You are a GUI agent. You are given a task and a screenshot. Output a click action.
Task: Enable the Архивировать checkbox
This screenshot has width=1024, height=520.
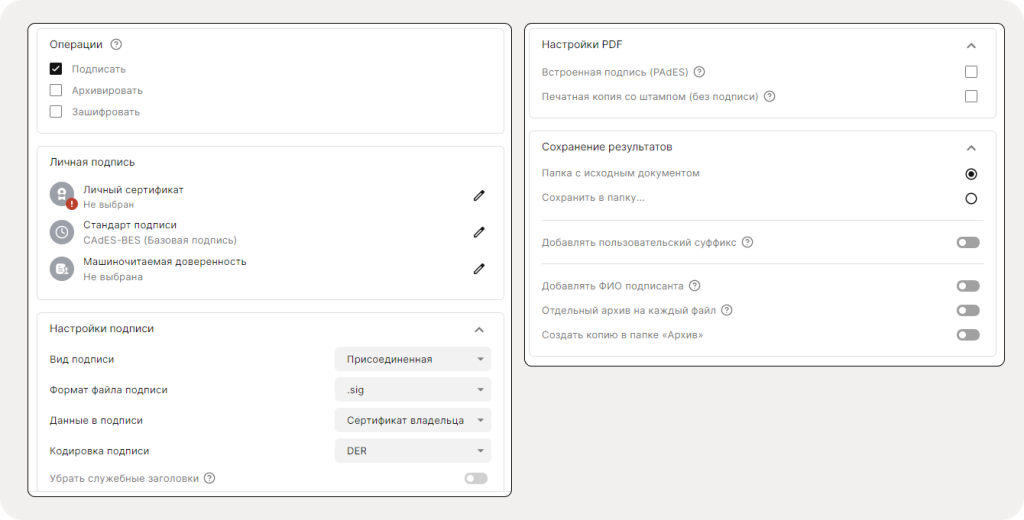point(56,90)
